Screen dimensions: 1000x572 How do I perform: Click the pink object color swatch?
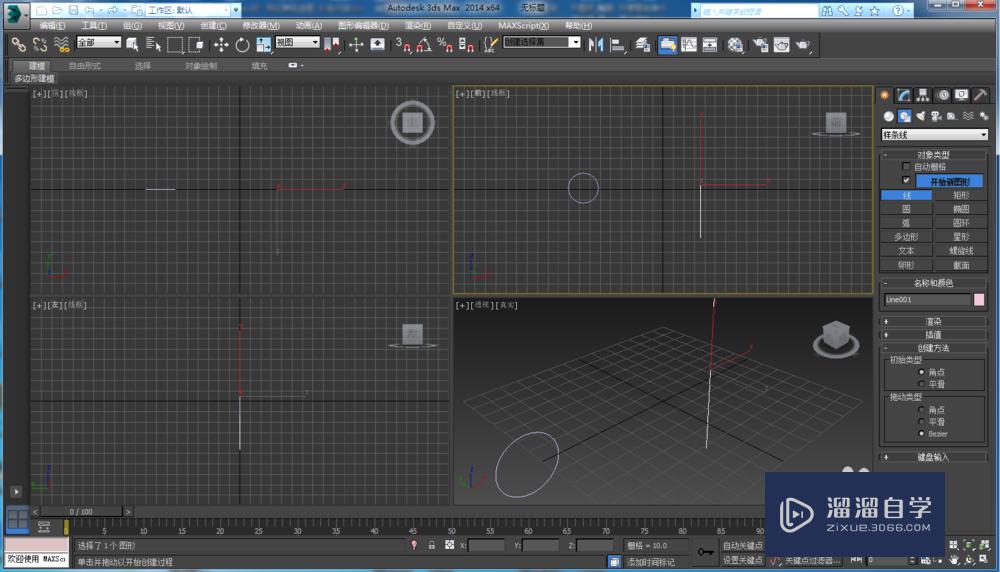pyautogui.click(x=979, y=300)
